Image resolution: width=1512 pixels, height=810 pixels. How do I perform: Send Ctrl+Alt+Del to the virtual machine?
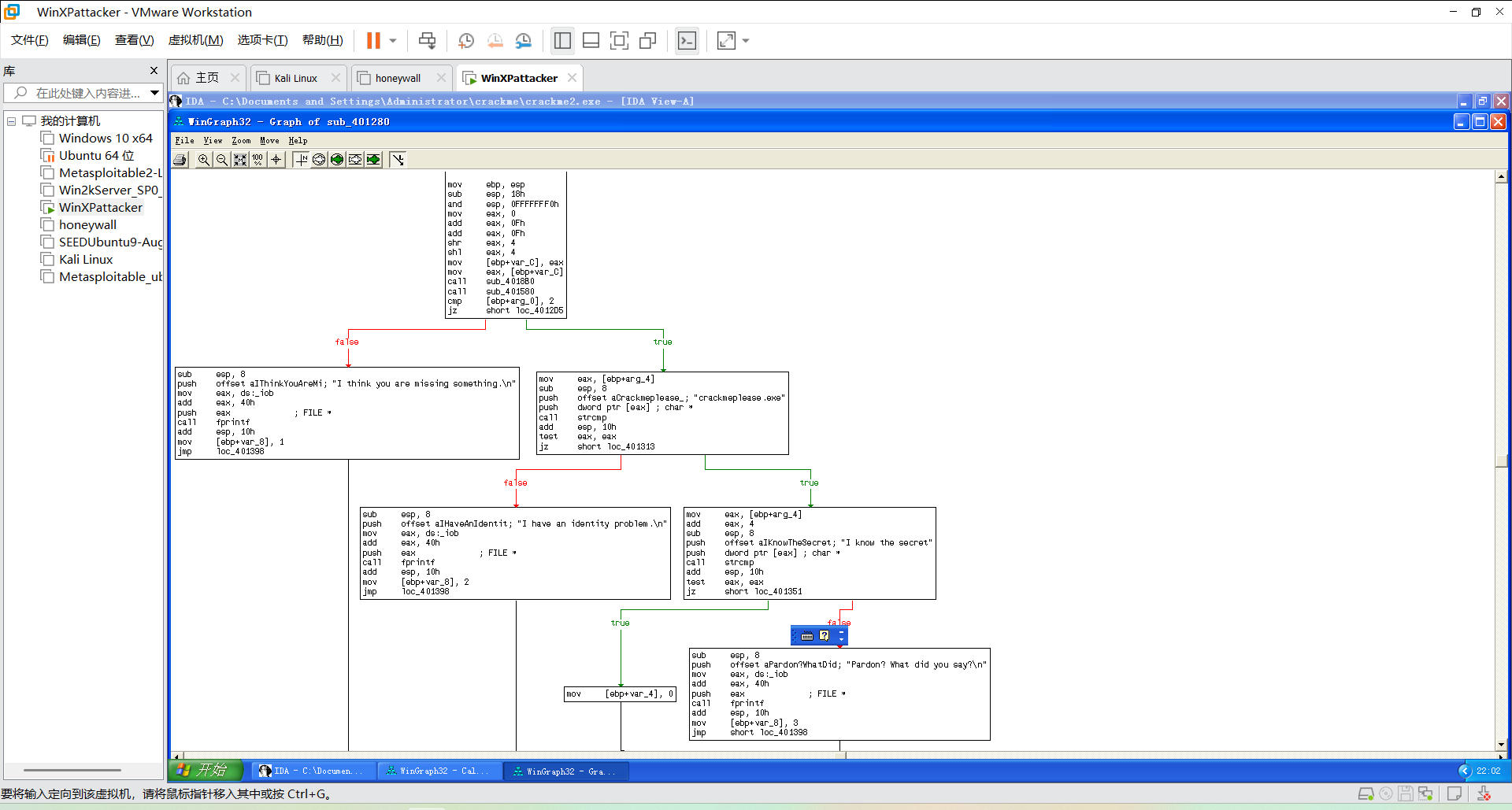coord(427,40)
